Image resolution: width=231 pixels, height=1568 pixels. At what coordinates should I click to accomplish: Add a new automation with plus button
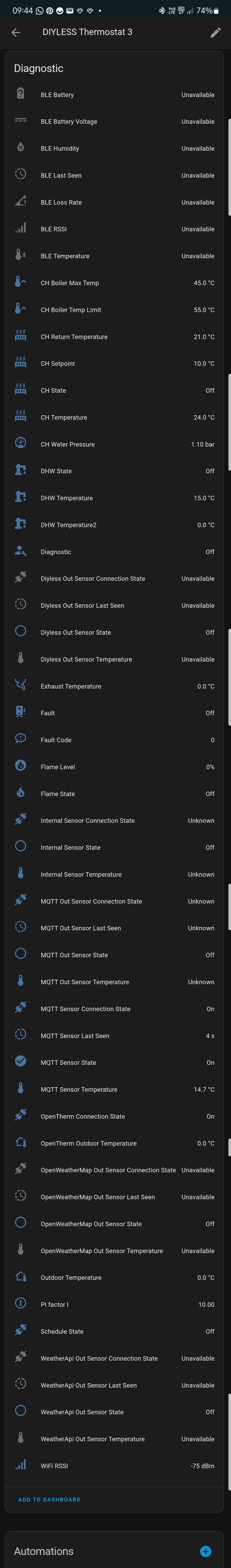tap(205, 1551)
